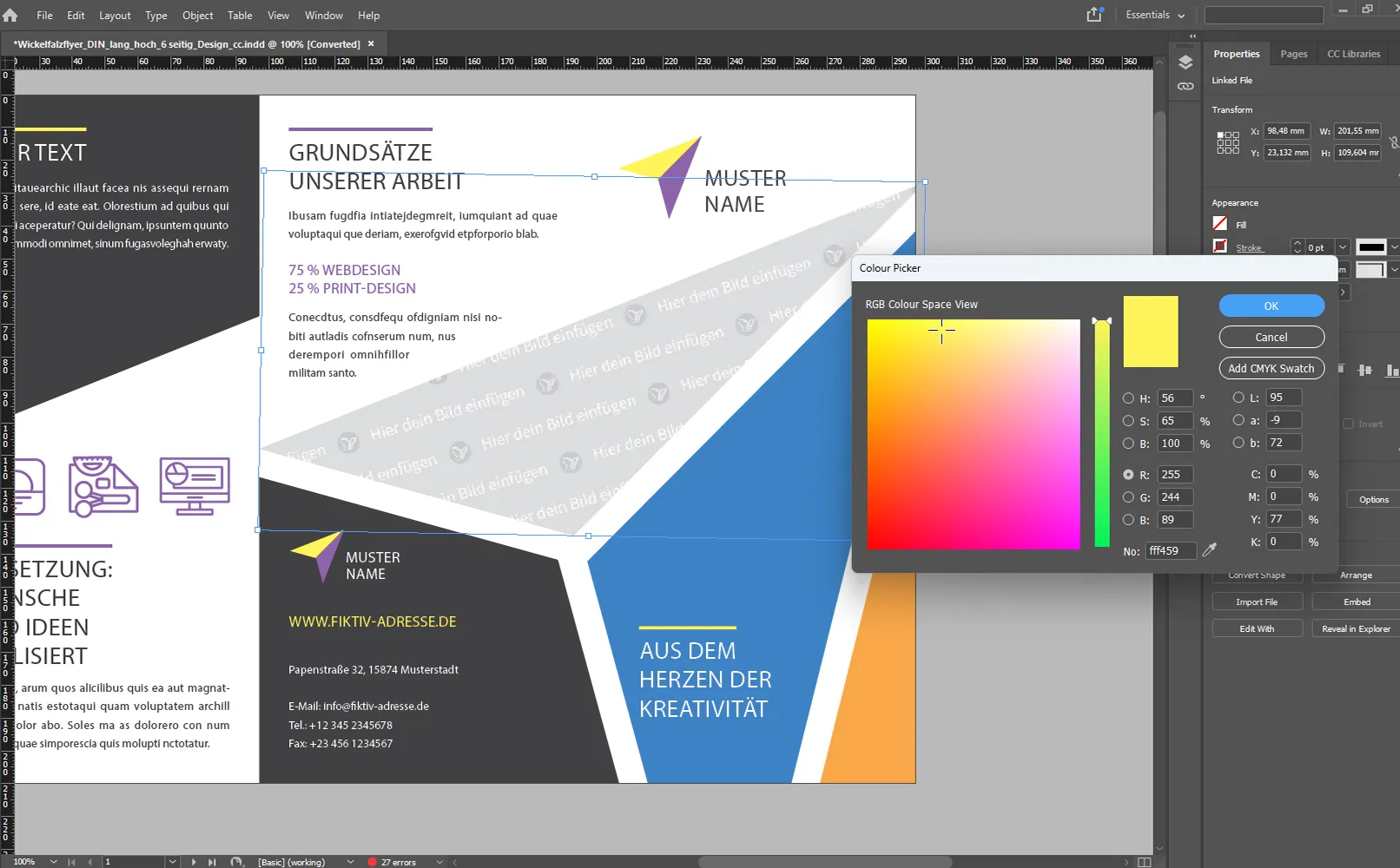Click the Fill swatch in Appearance

(1220, 224)
